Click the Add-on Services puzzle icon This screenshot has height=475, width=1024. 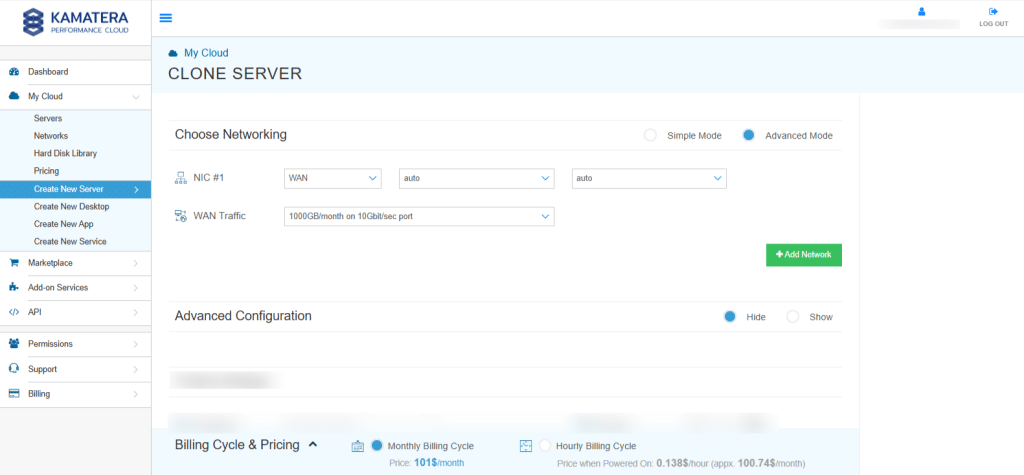point(14,287)
